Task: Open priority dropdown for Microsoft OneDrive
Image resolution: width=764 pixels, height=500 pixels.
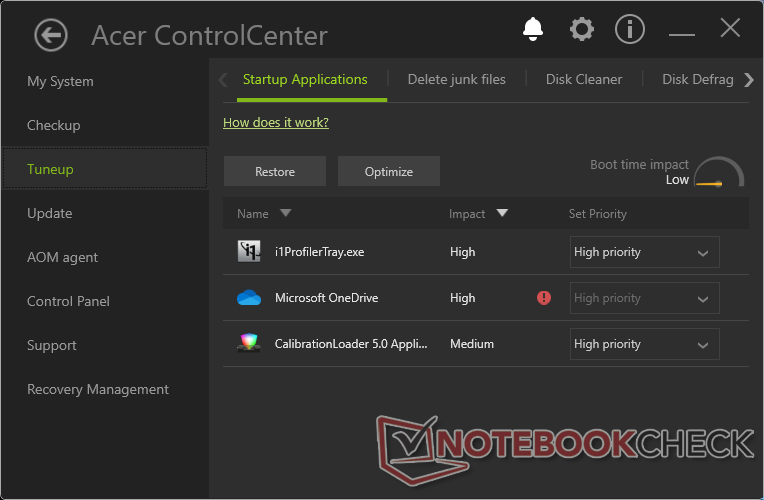Action: 644,298
